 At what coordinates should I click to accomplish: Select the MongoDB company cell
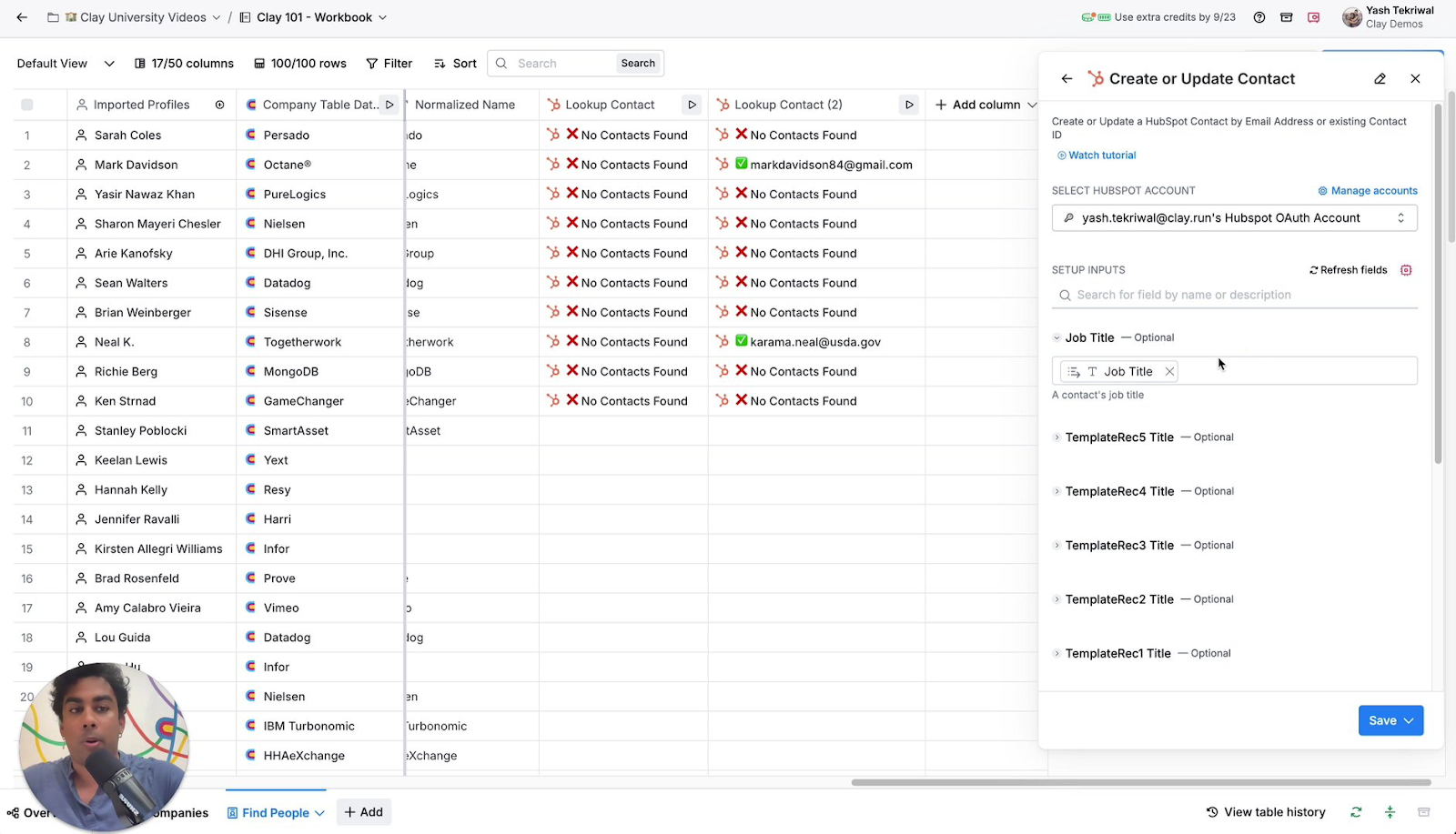click(x=319, y=371)
